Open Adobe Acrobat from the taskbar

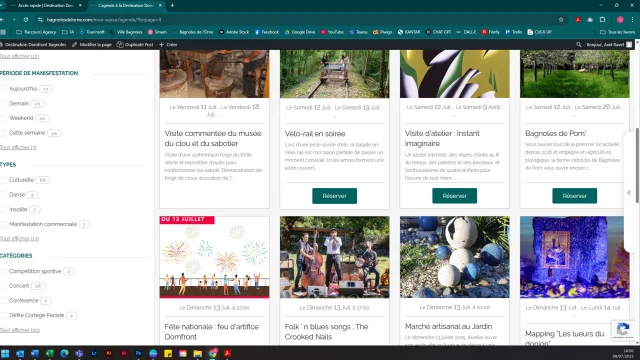[227, 353]
